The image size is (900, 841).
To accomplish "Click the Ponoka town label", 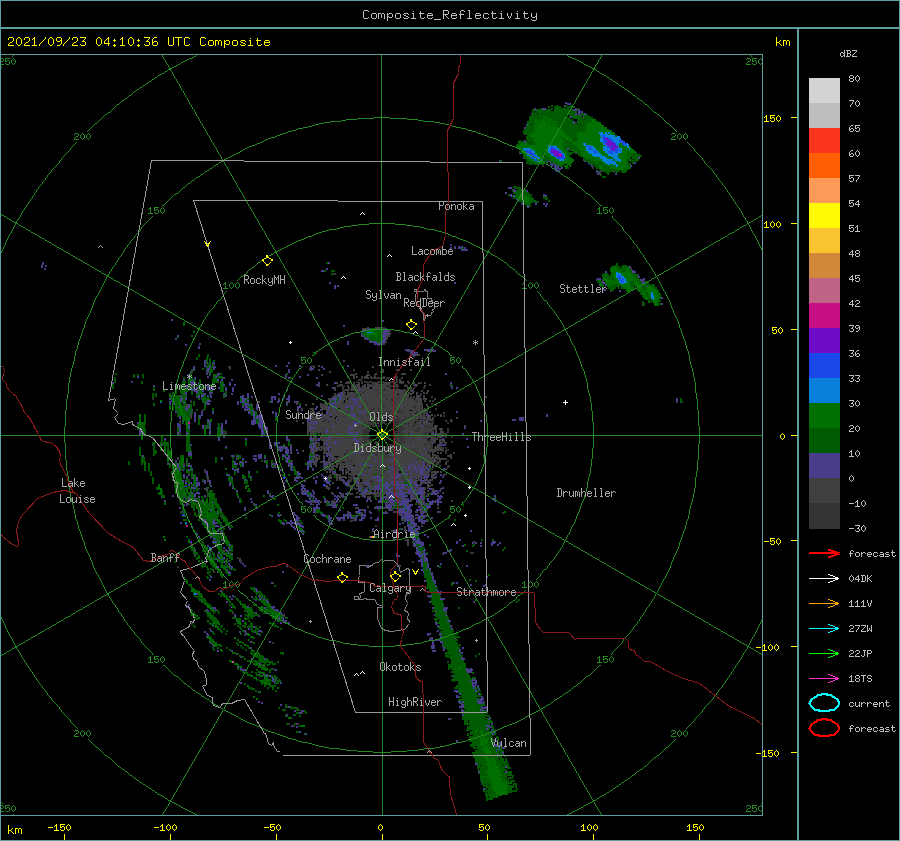I will (456, 206).
